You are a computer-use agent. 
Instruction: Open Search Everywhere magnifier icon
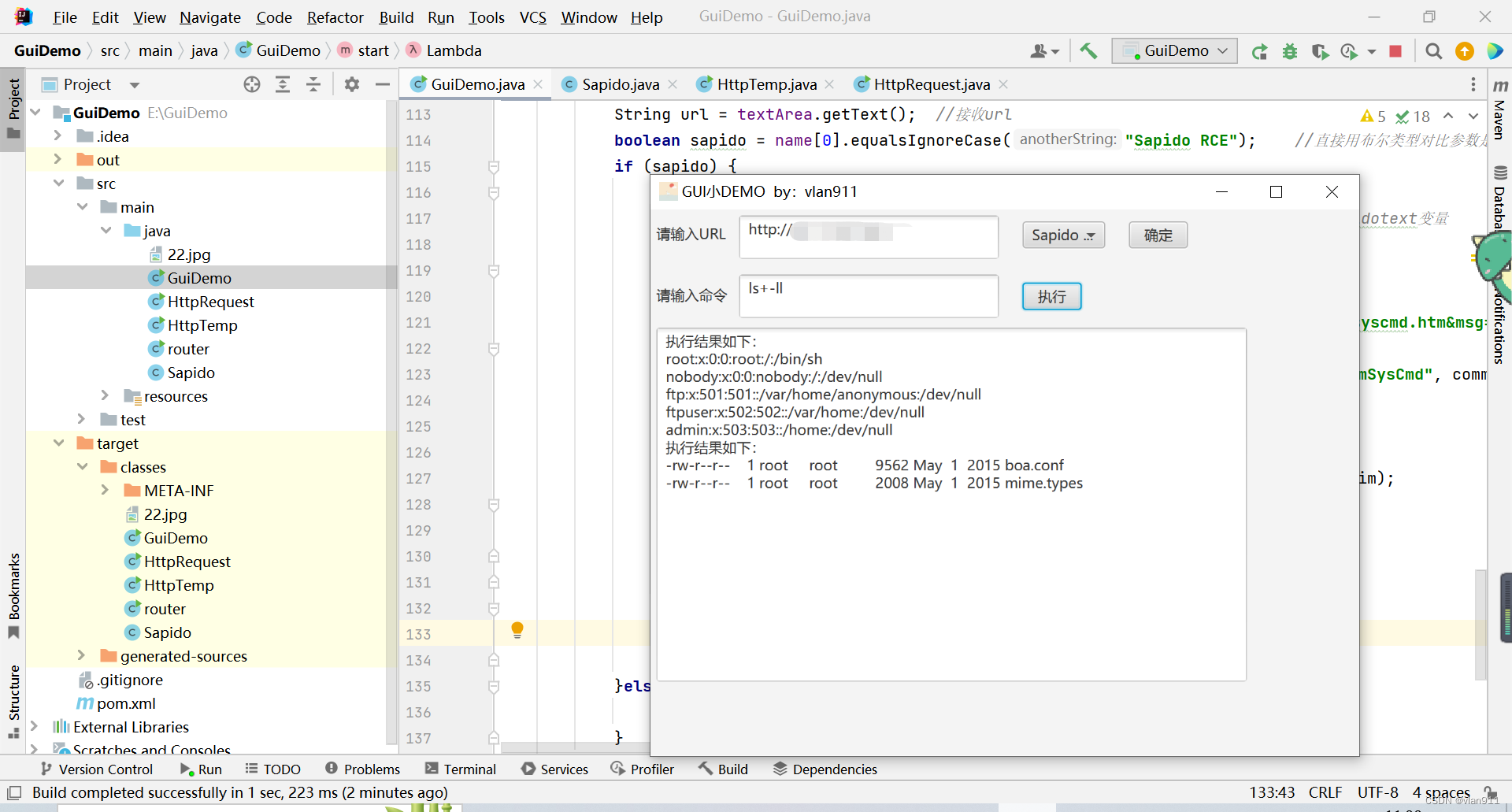pyautogui.click(x=1434, y=51)
